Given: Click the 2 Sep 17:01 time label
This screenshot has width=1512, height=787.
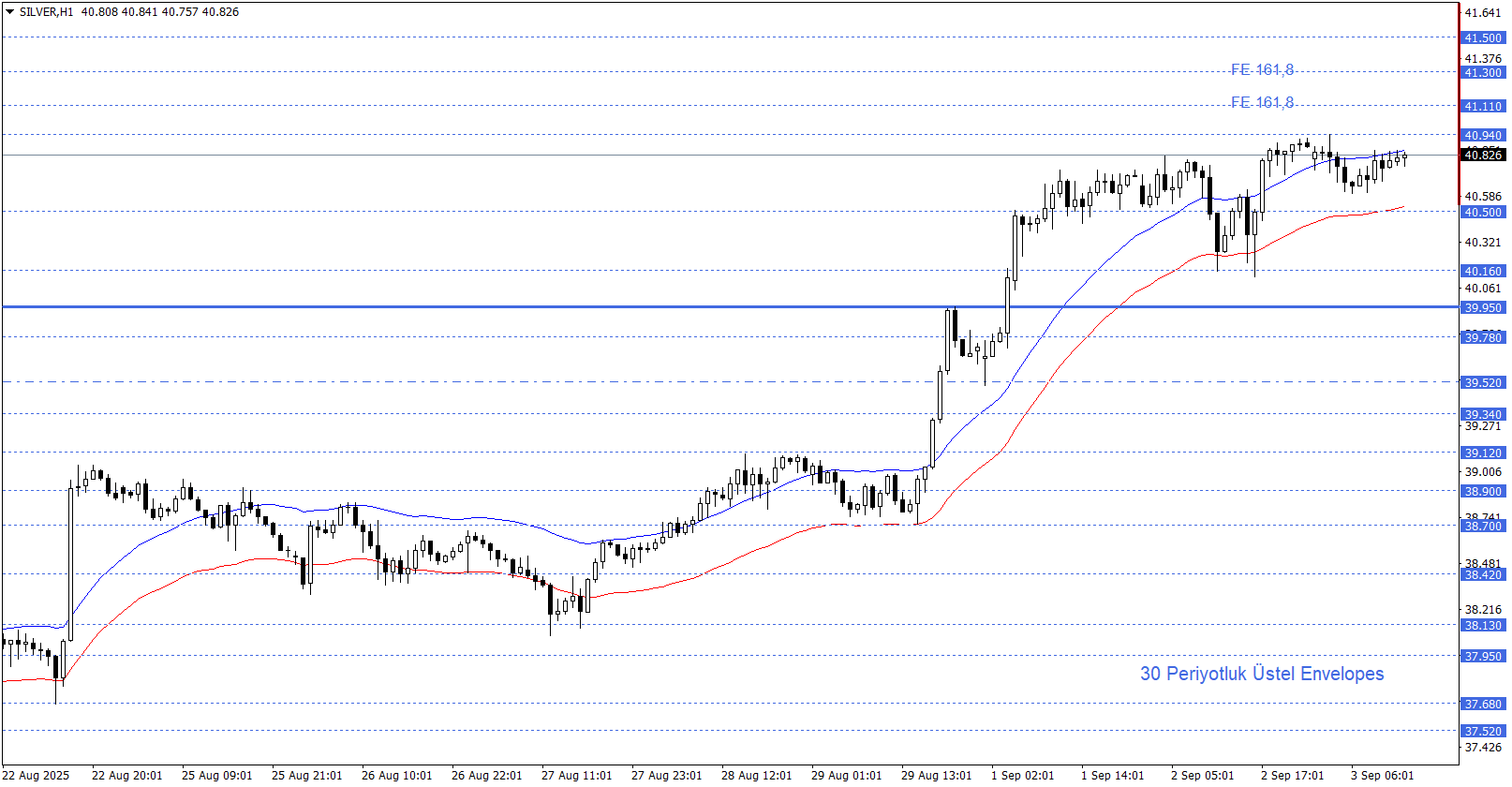Looking at the screenshot, I should coord(1293,776).
